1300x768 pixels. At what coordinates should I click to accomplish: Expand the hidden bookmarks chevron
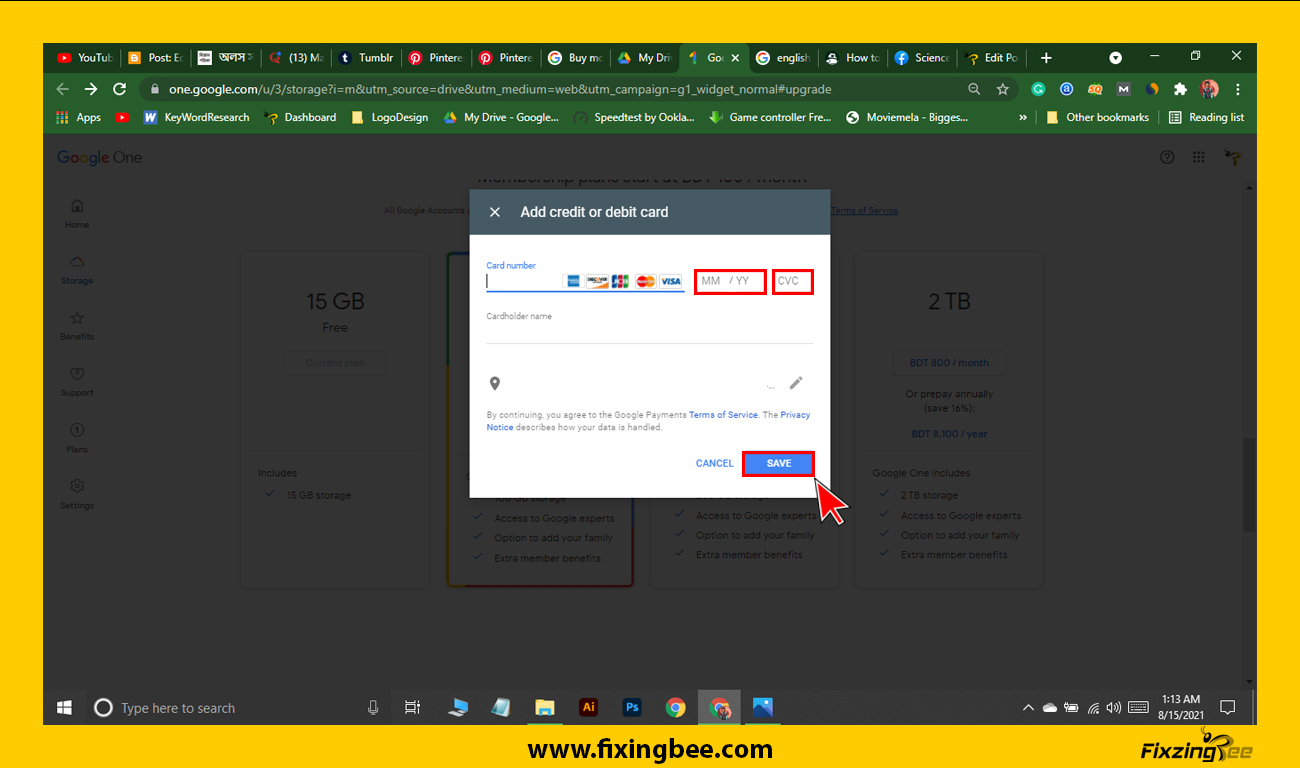pos(1022,117)
